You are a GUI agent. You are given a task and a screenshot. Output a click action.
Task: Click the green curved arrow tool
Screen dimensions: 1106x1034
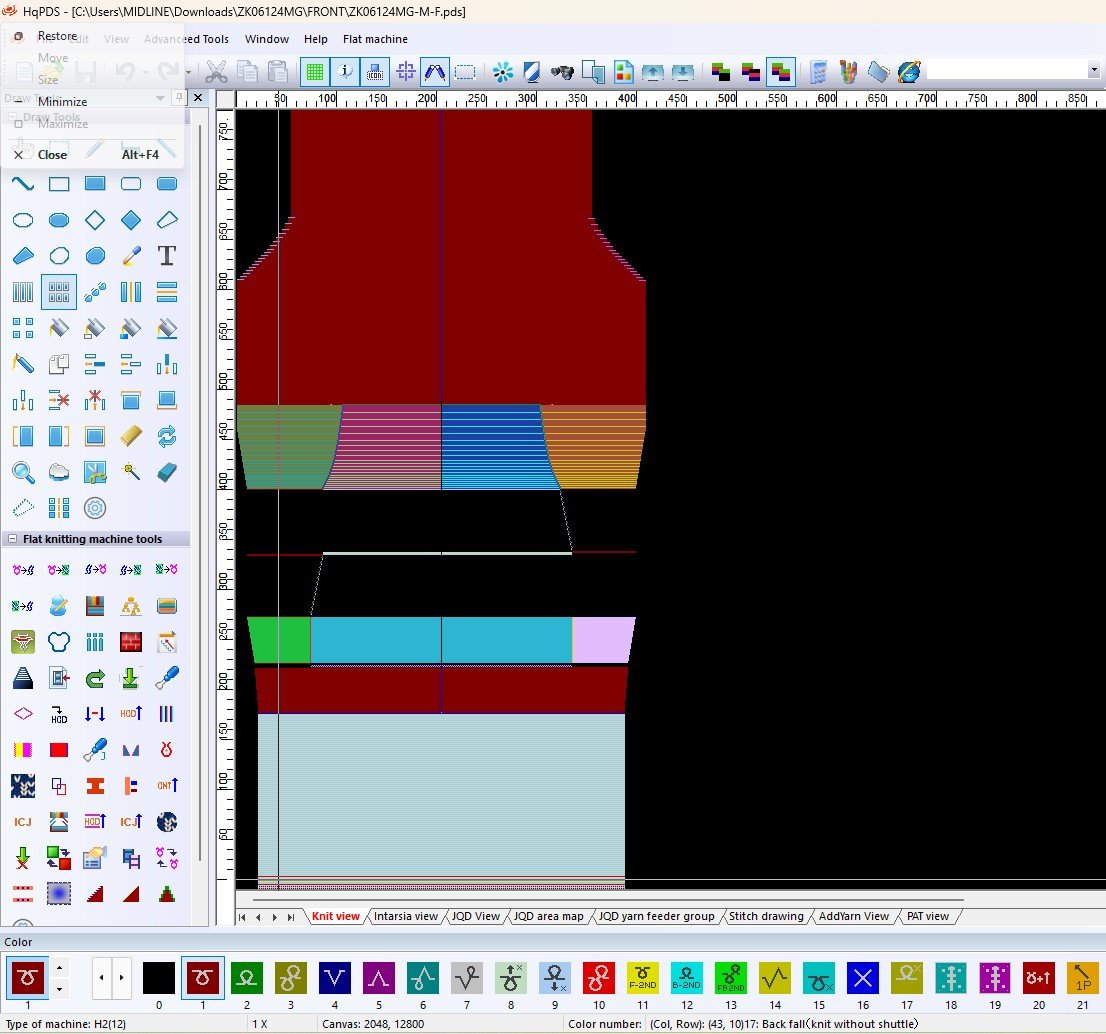click(95, 680)
